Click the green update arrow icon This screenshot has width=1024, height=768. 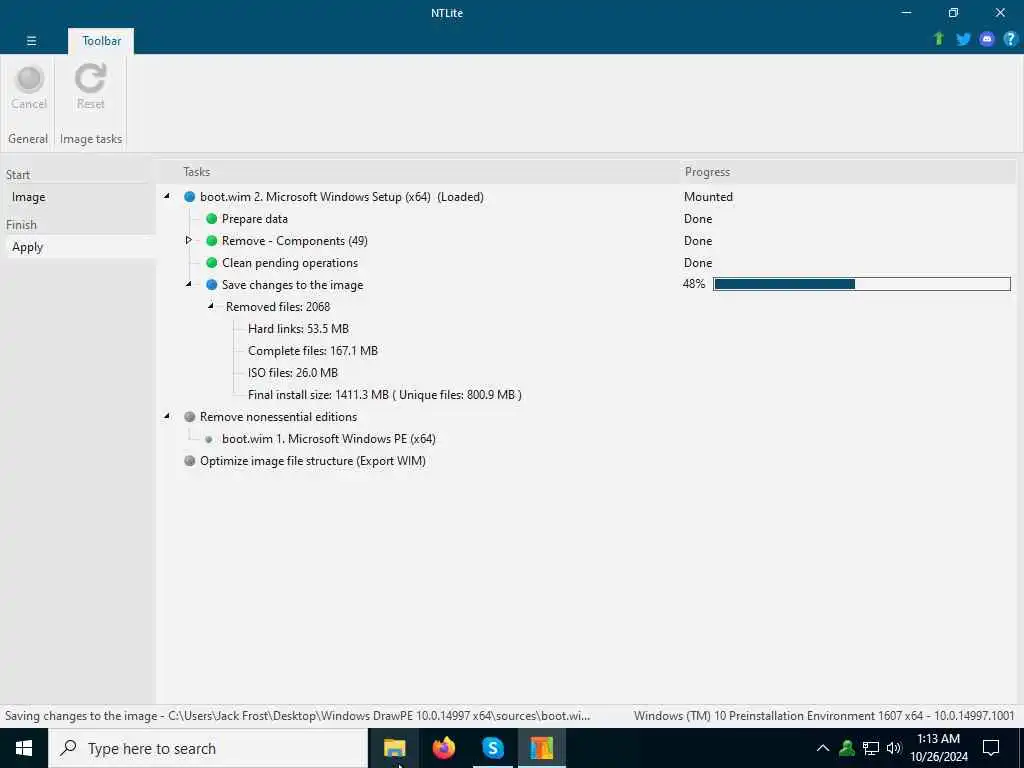coord(938,39)
